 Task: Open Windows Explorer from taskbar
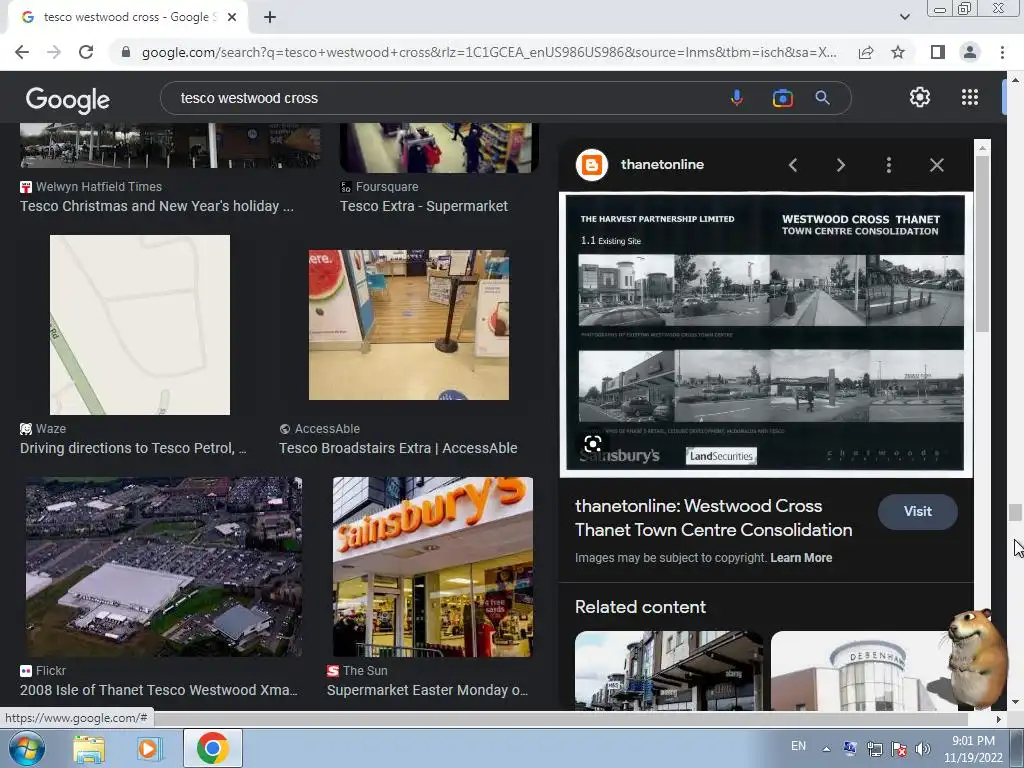point(88,748)
